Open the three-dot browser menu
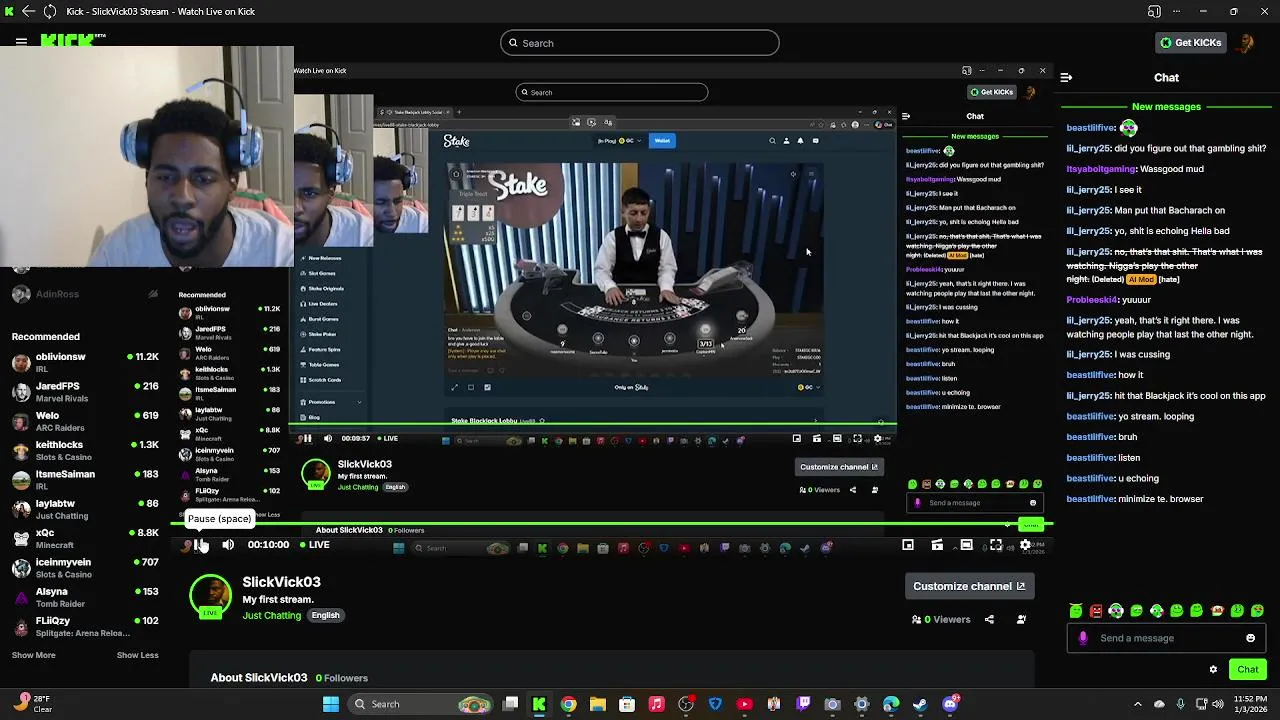 click(x=1177, y=12)
